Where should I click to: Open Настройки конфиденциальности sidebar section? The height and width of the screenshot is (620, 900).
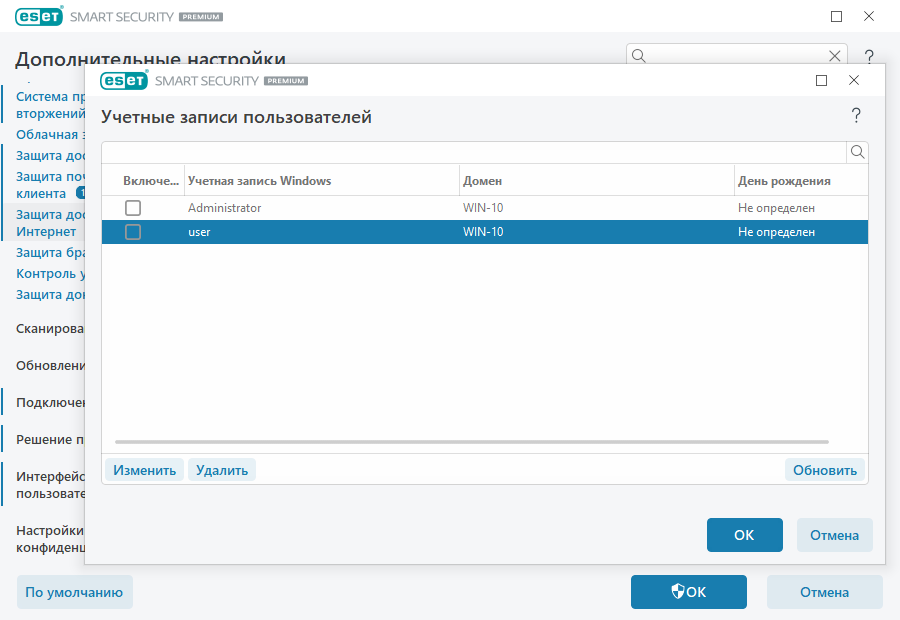(51, 538)
